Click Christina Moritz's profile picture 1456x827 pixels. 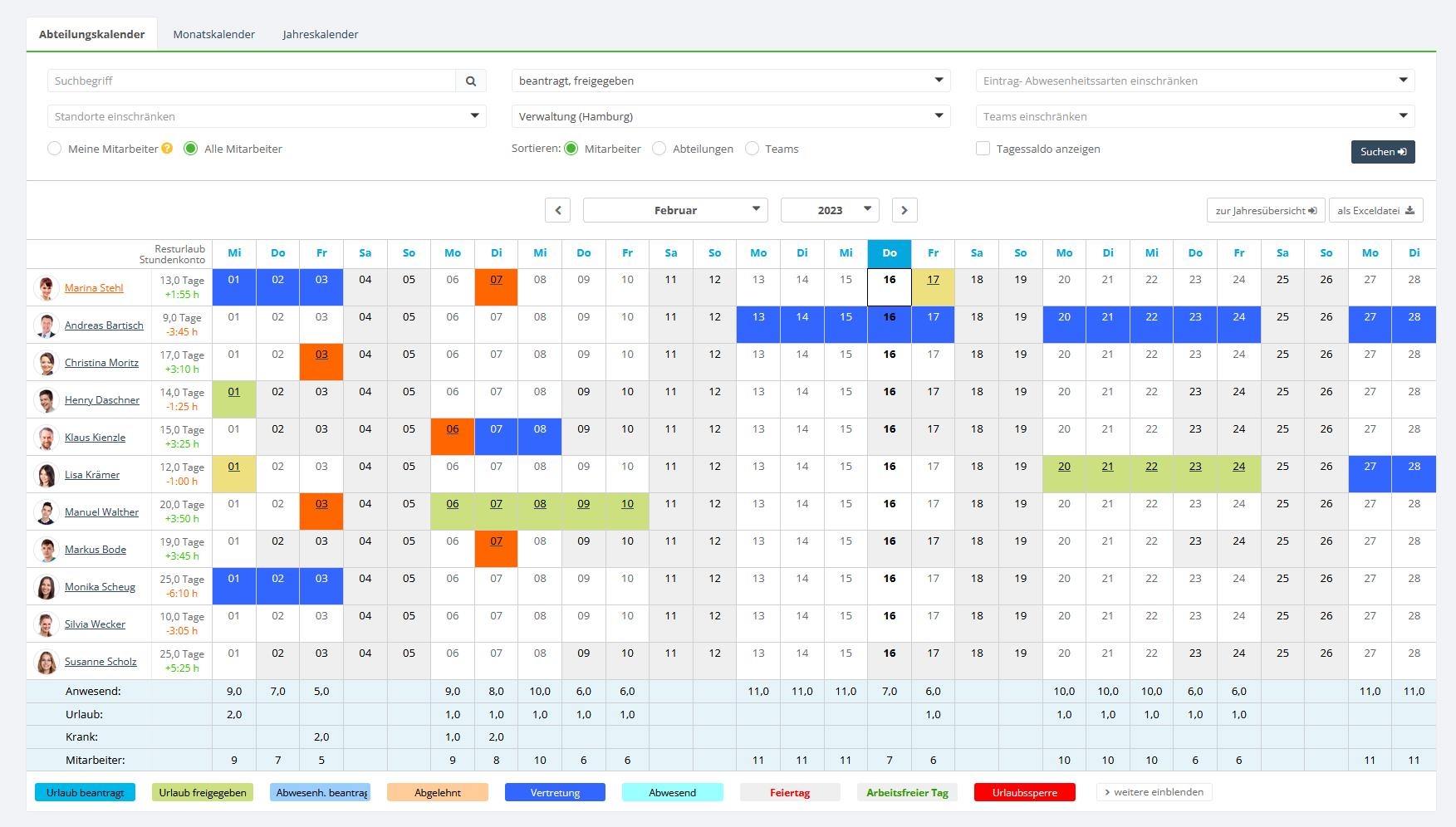click(x=47, y=363)
